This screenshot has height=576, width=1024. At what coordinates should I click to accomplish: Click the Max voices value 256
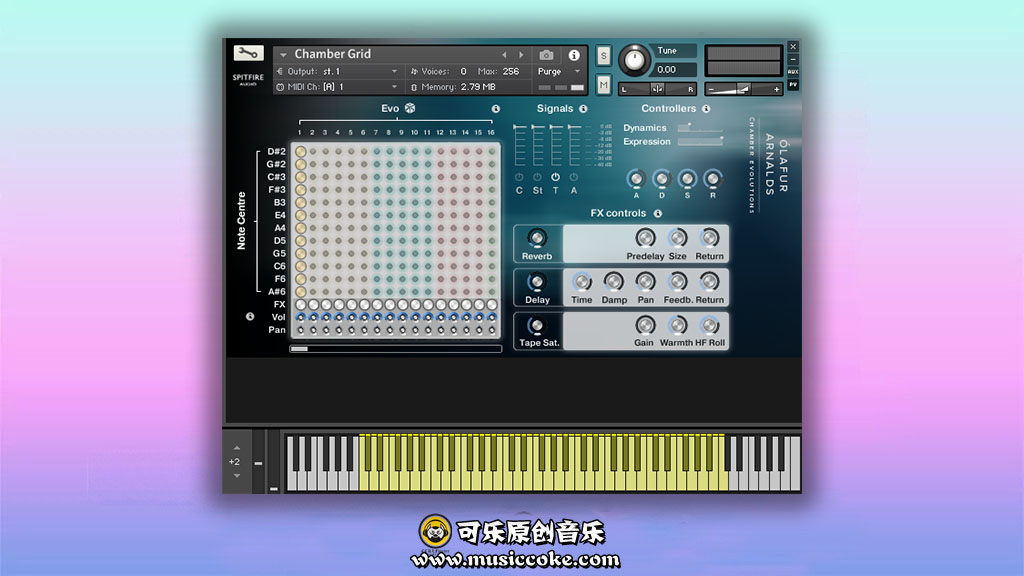coord(511,71)
